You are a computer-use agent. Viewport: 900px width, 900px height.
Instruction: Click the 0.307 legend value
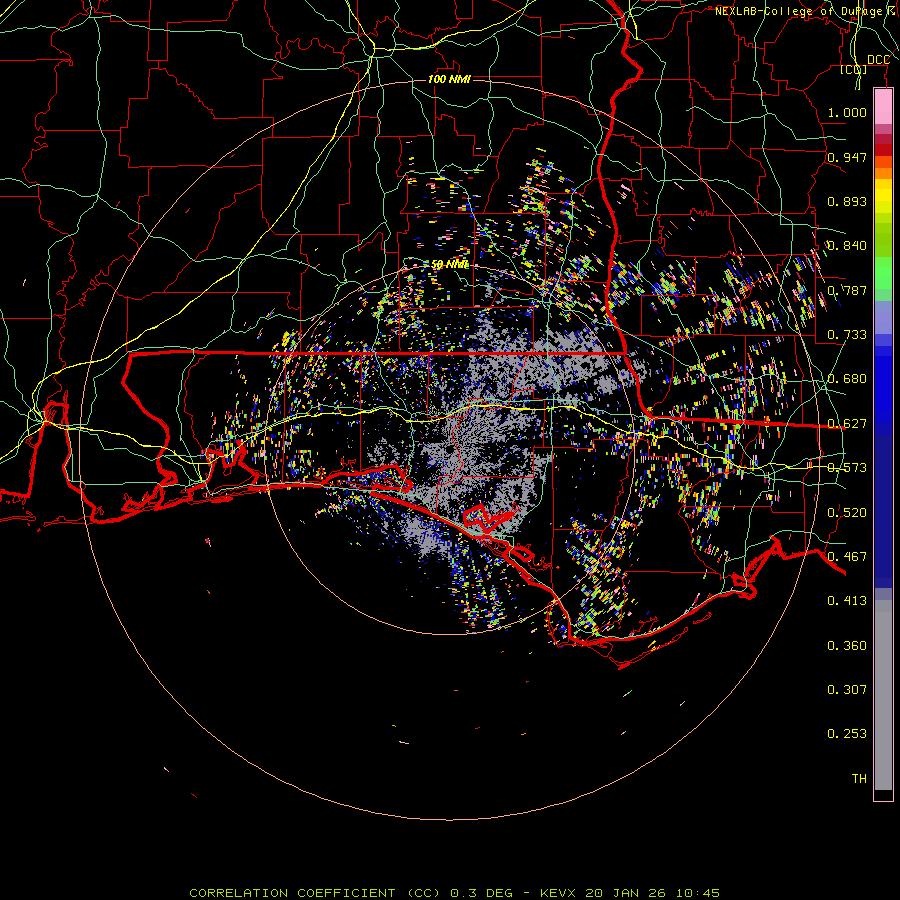(847, 690)
